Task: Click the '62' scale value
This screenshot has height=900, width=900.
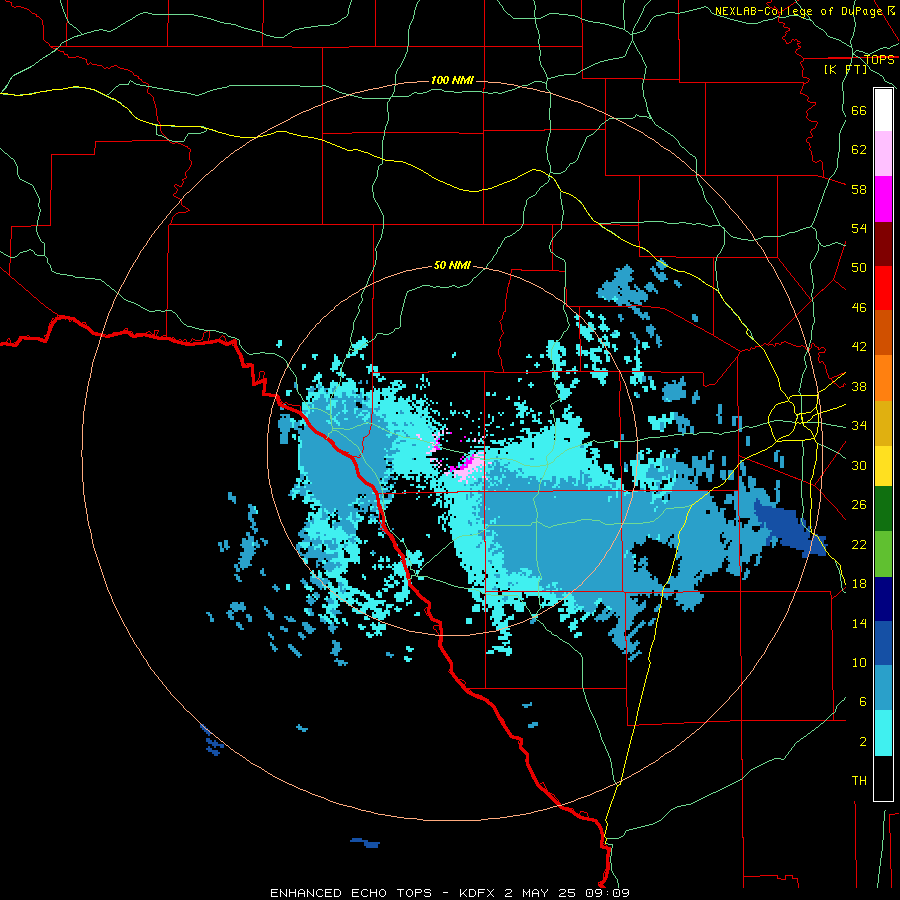Action: tap(859, 150)
